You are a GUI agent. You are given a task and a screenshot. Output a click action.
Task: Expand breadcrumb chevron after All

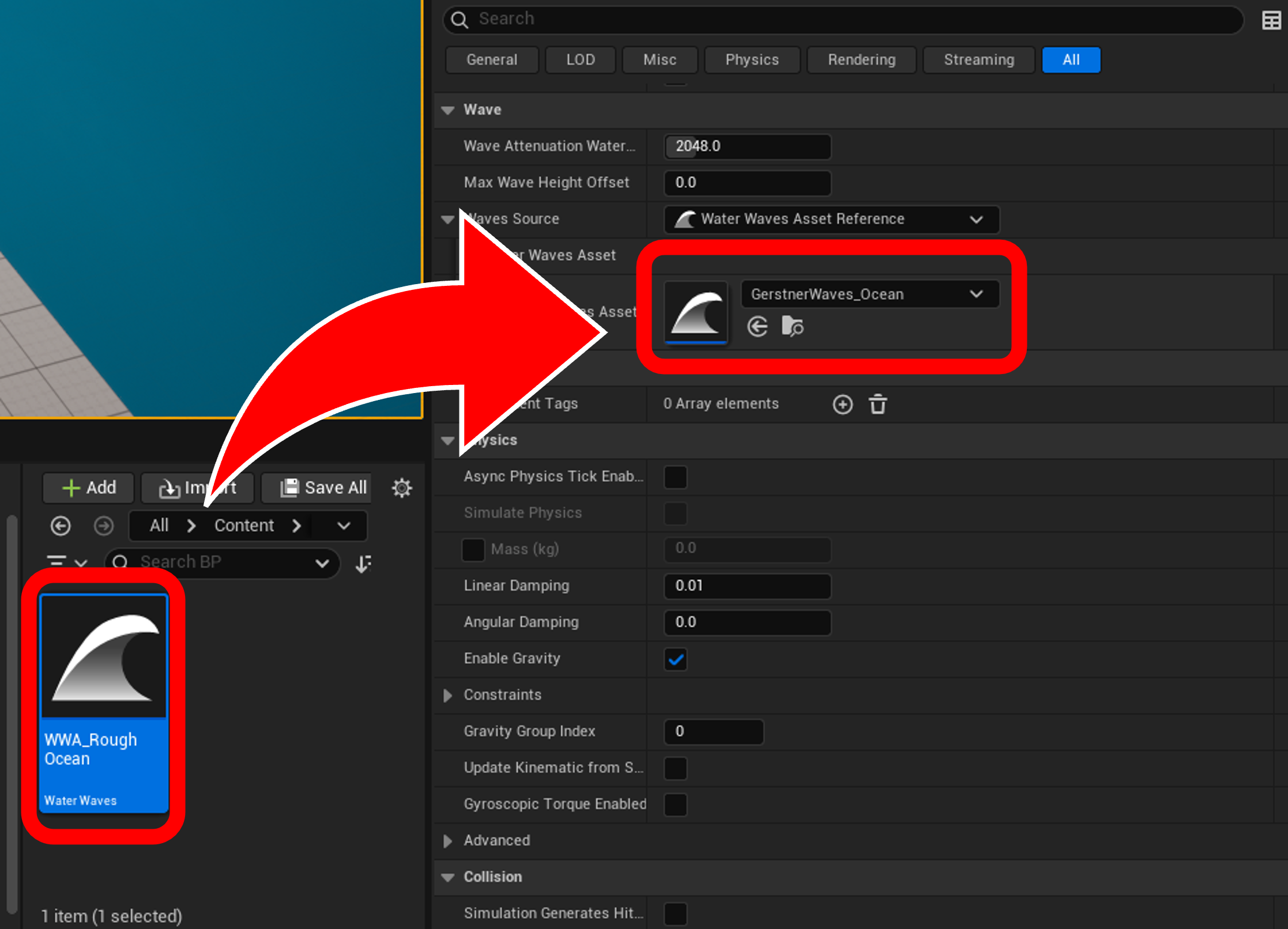pos(191,526)
